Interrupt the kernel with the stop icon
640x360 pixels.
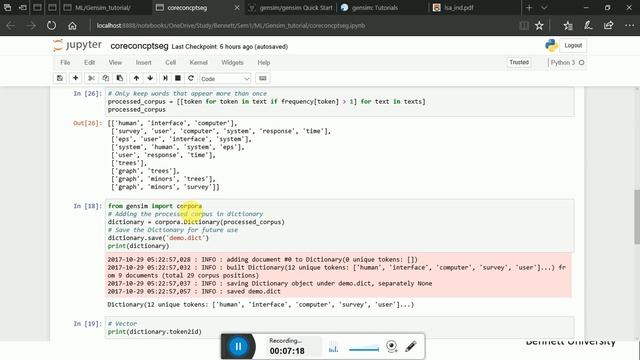(178, 78)
